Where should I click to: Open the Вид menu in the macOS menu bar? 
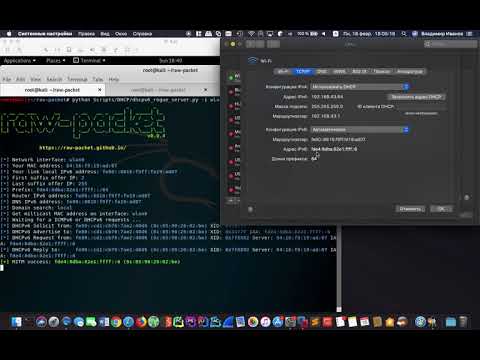coord(105,34)
